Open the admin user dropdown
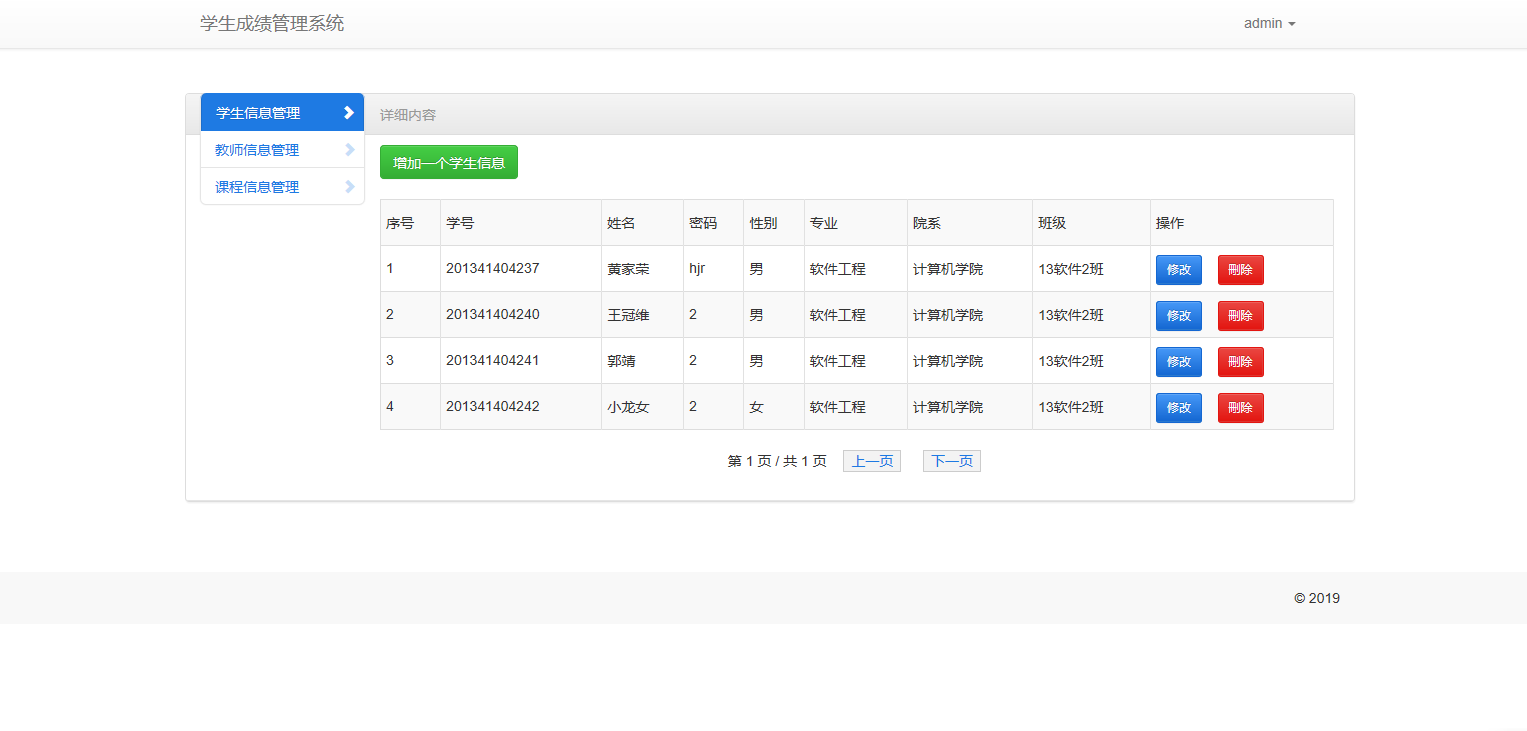This screenshot has width=1527, height=731. point(1269,23)
